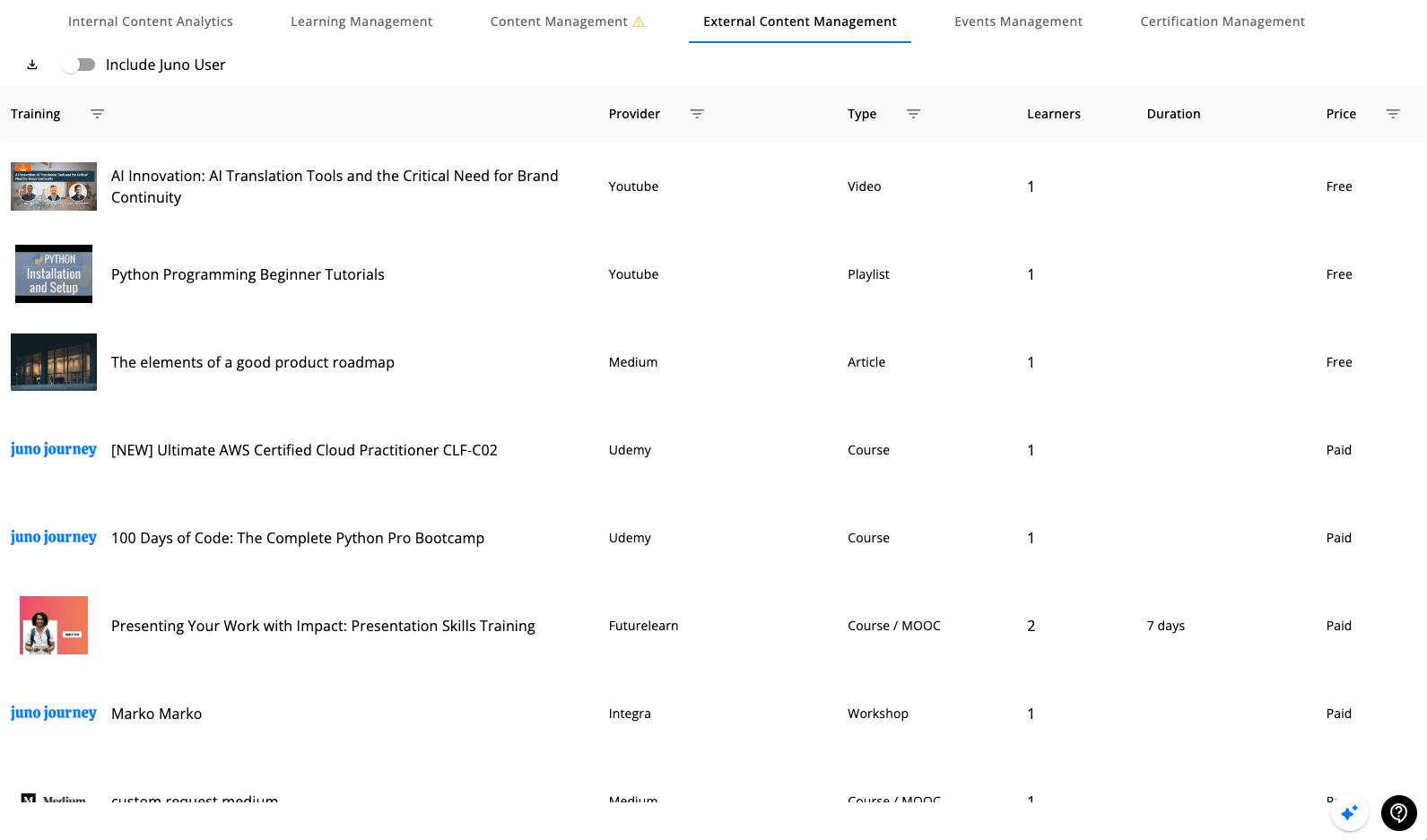Open The elements of a good product roadmap
The height and width of the screenshot is (840, 1427).
[253, 362]
